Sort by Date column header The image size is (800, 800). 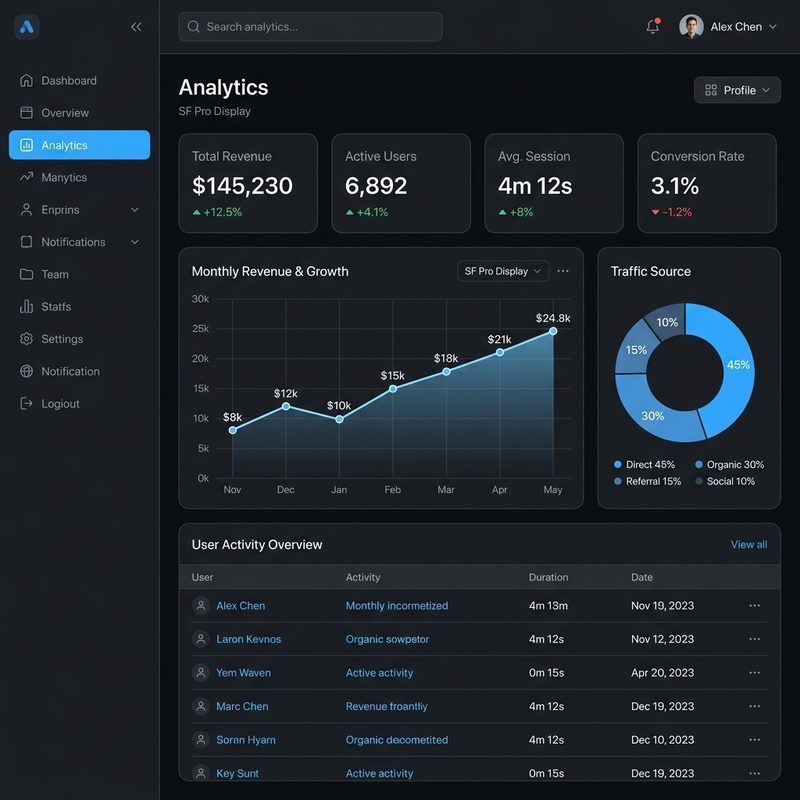point(641,577)
